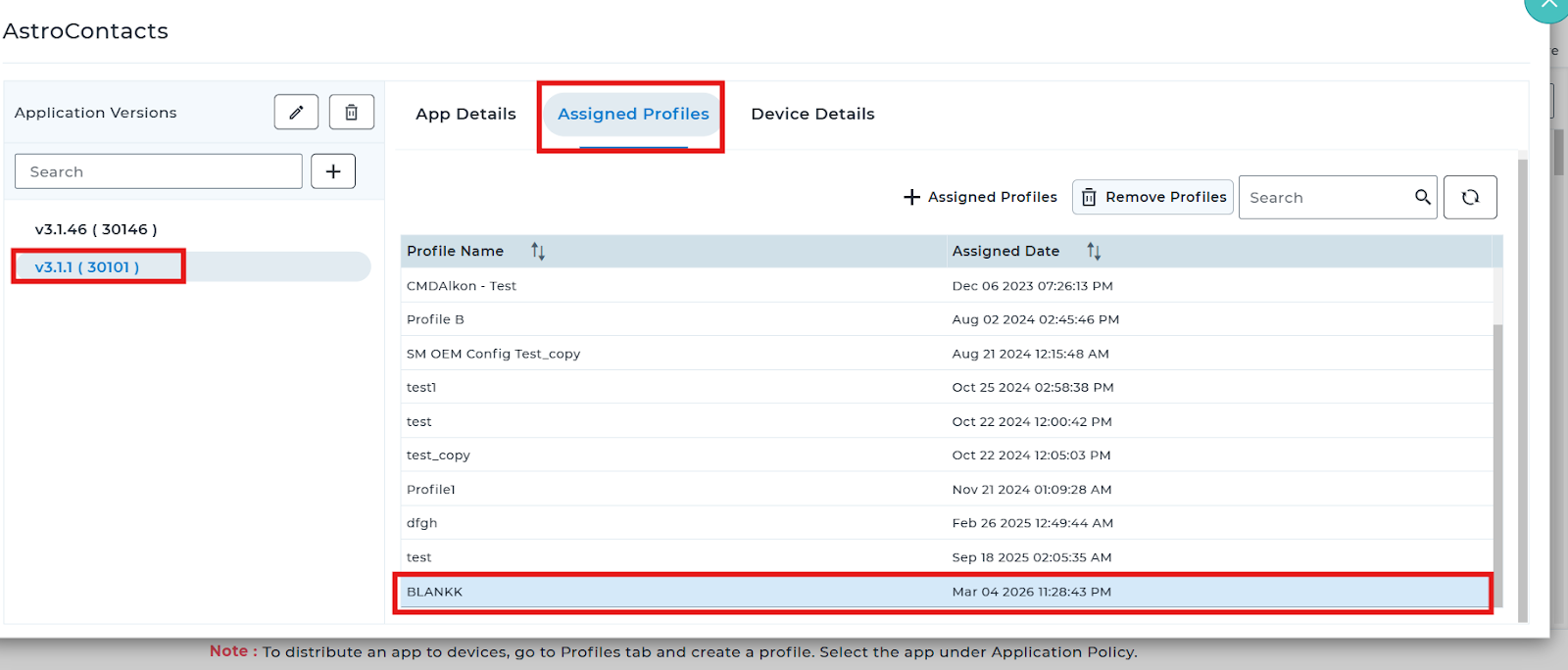Select version v3.1.1 ( 30101 )

87,267
